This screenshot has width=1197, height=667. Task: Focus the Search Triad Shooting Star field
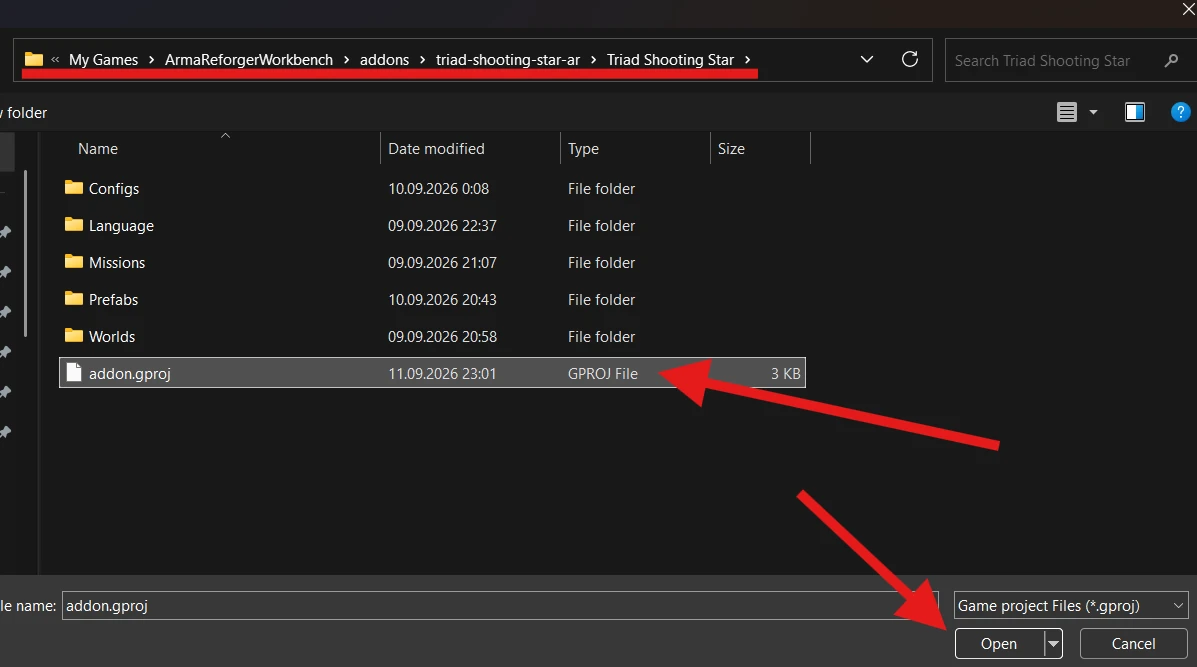(1070, 60)
